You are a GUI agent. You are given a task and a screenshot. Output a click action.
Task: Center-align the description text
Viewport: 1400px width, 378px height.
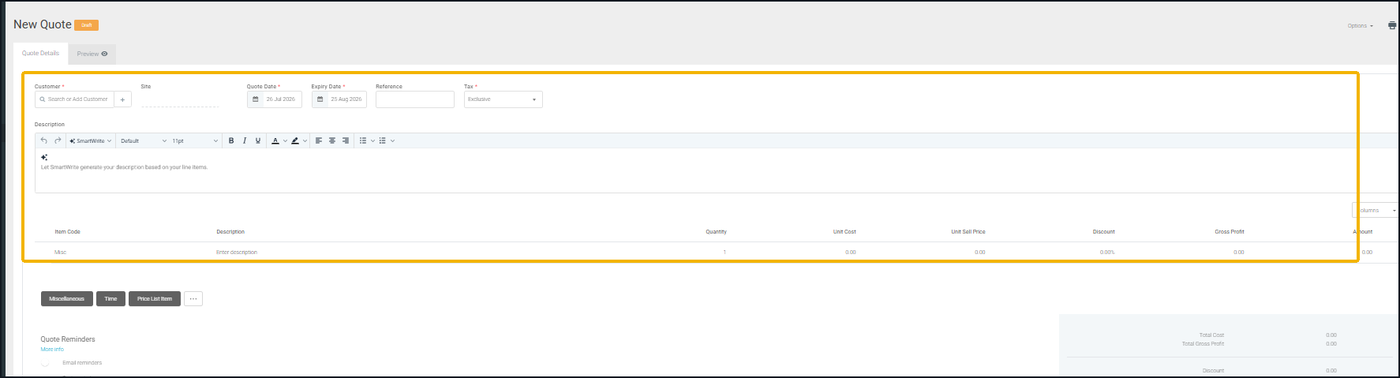point(332,141)
